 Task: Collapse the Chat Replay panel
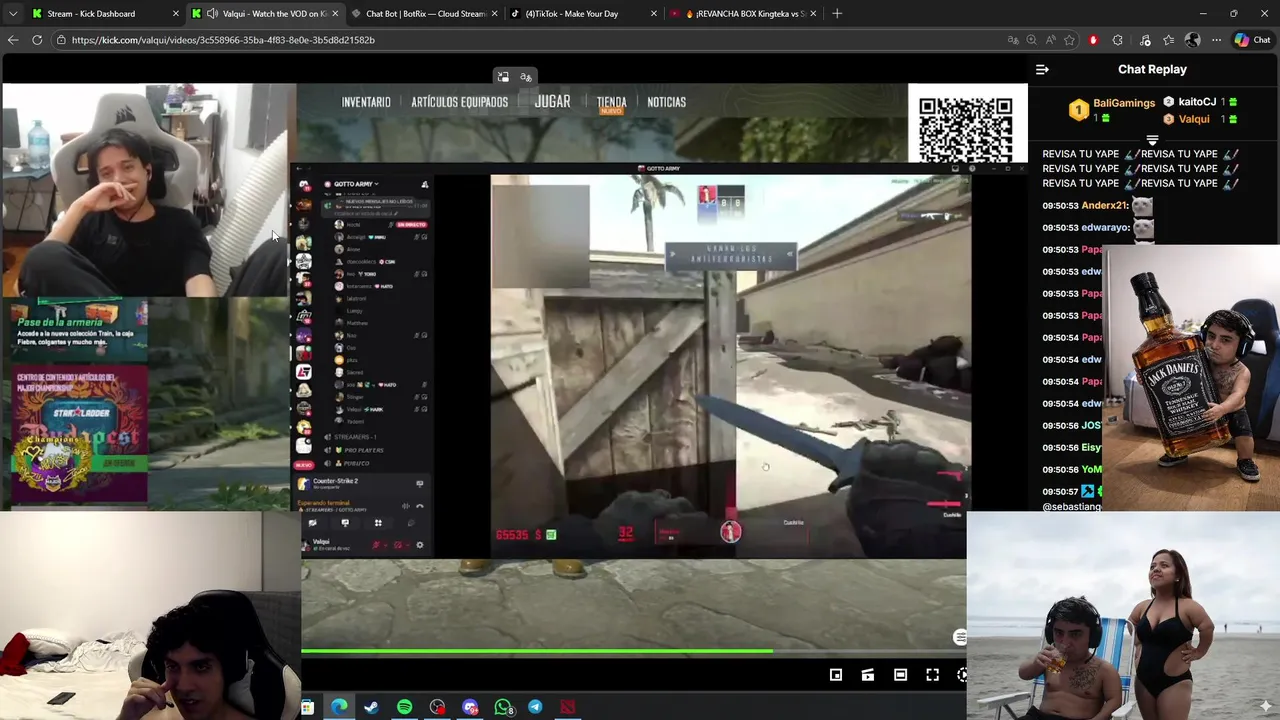click(1042, 69)
